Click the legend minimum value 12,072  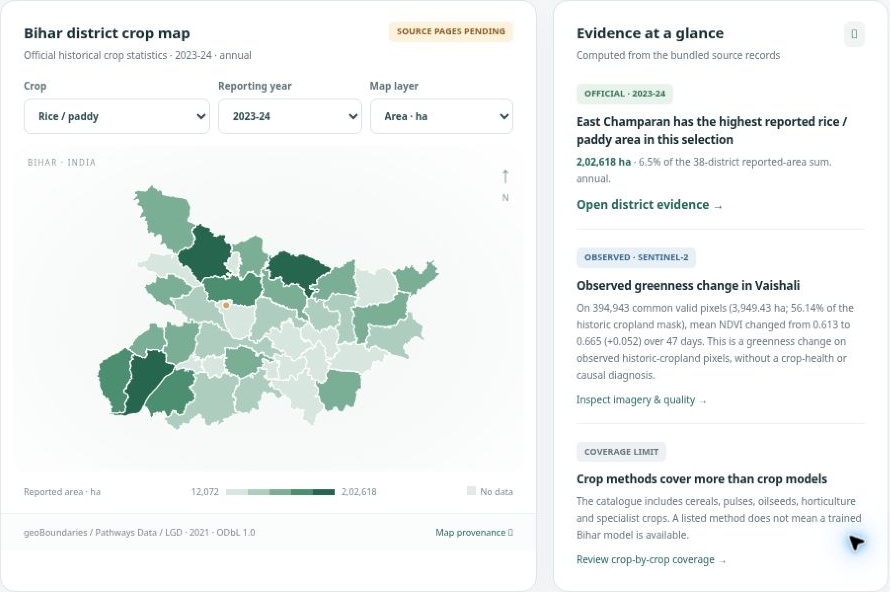(x=205, y=492)
